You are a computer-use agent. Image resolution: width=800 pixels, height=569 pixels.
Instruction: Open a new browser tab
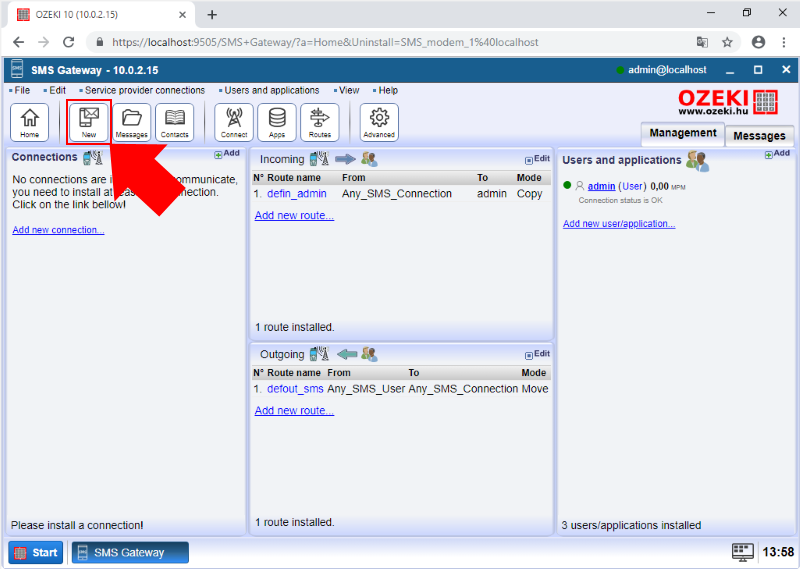(212, 15)
